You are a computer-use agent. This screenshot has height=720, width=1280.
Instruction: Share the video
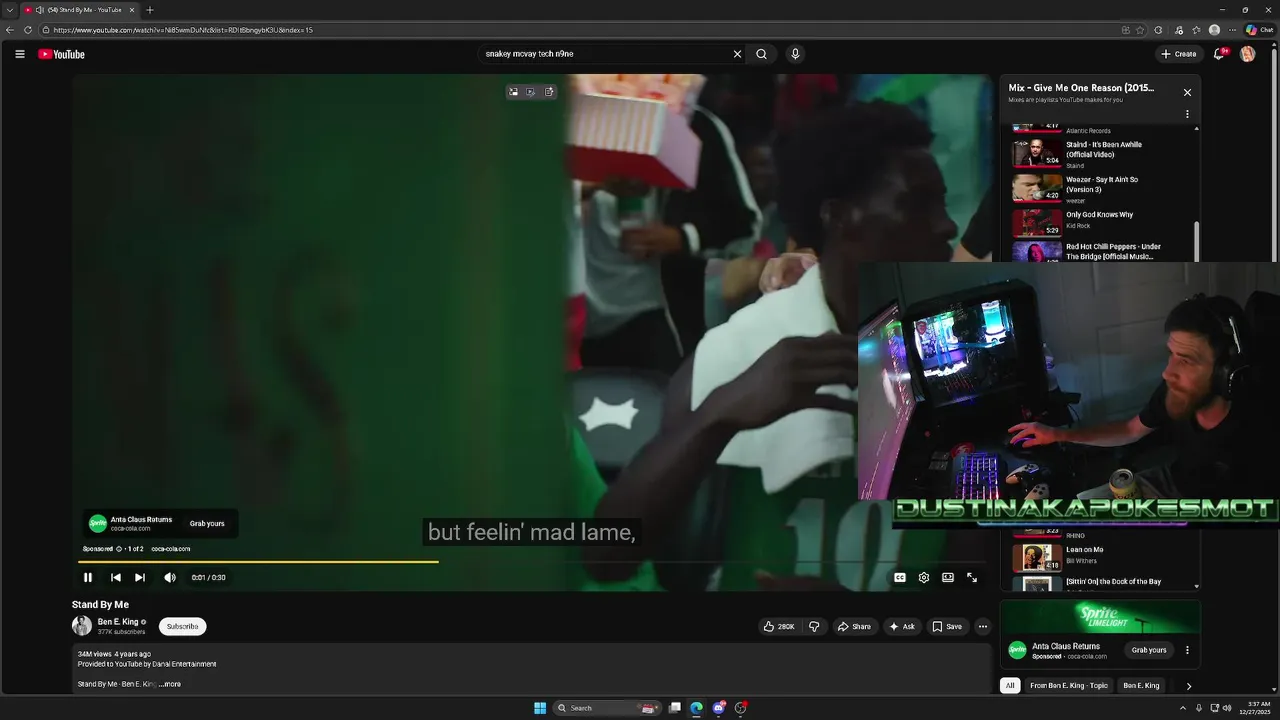click(854, 626)
